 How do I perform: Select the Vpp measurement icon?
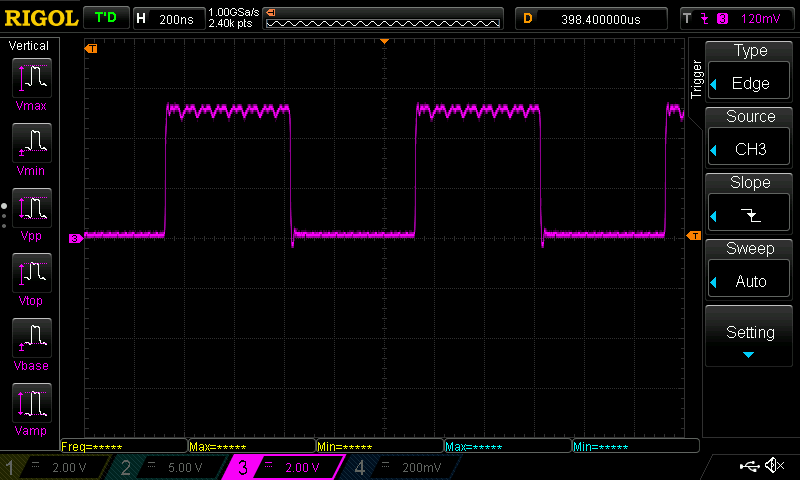click(x=32, y=208)
